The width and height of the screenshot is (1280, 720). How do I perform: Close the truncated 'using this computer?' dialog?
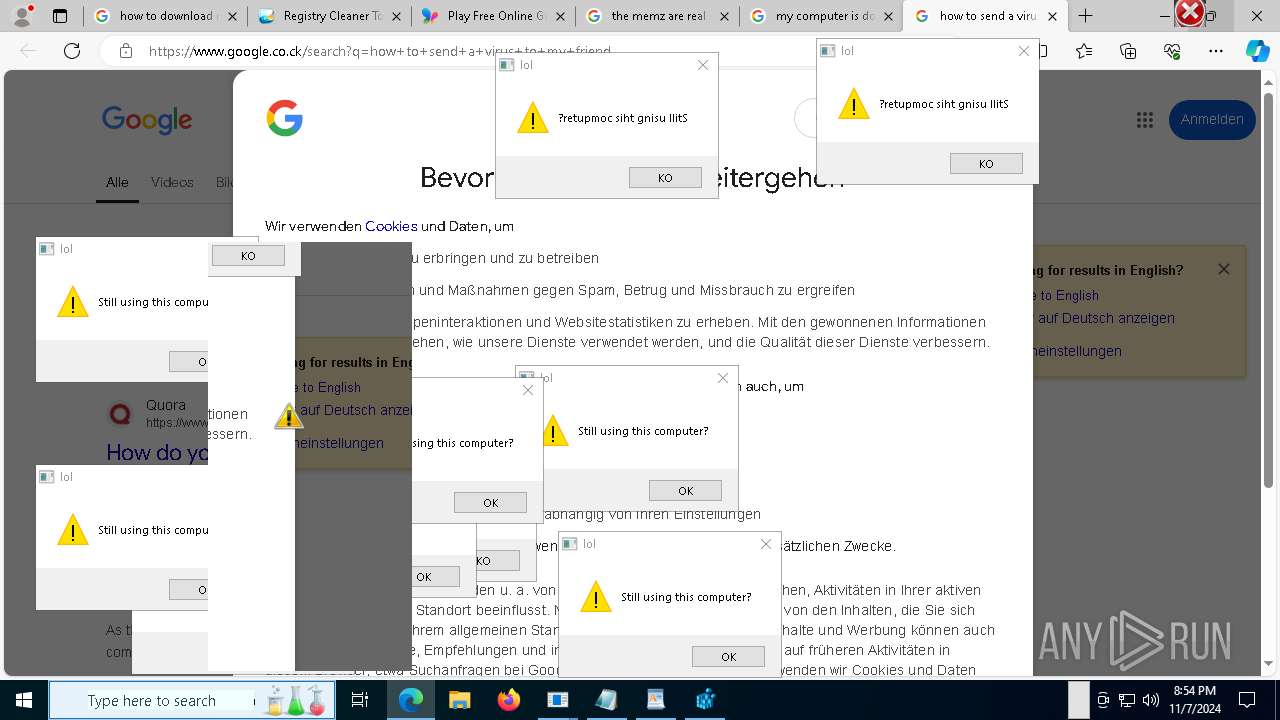[x=528, y=390]
